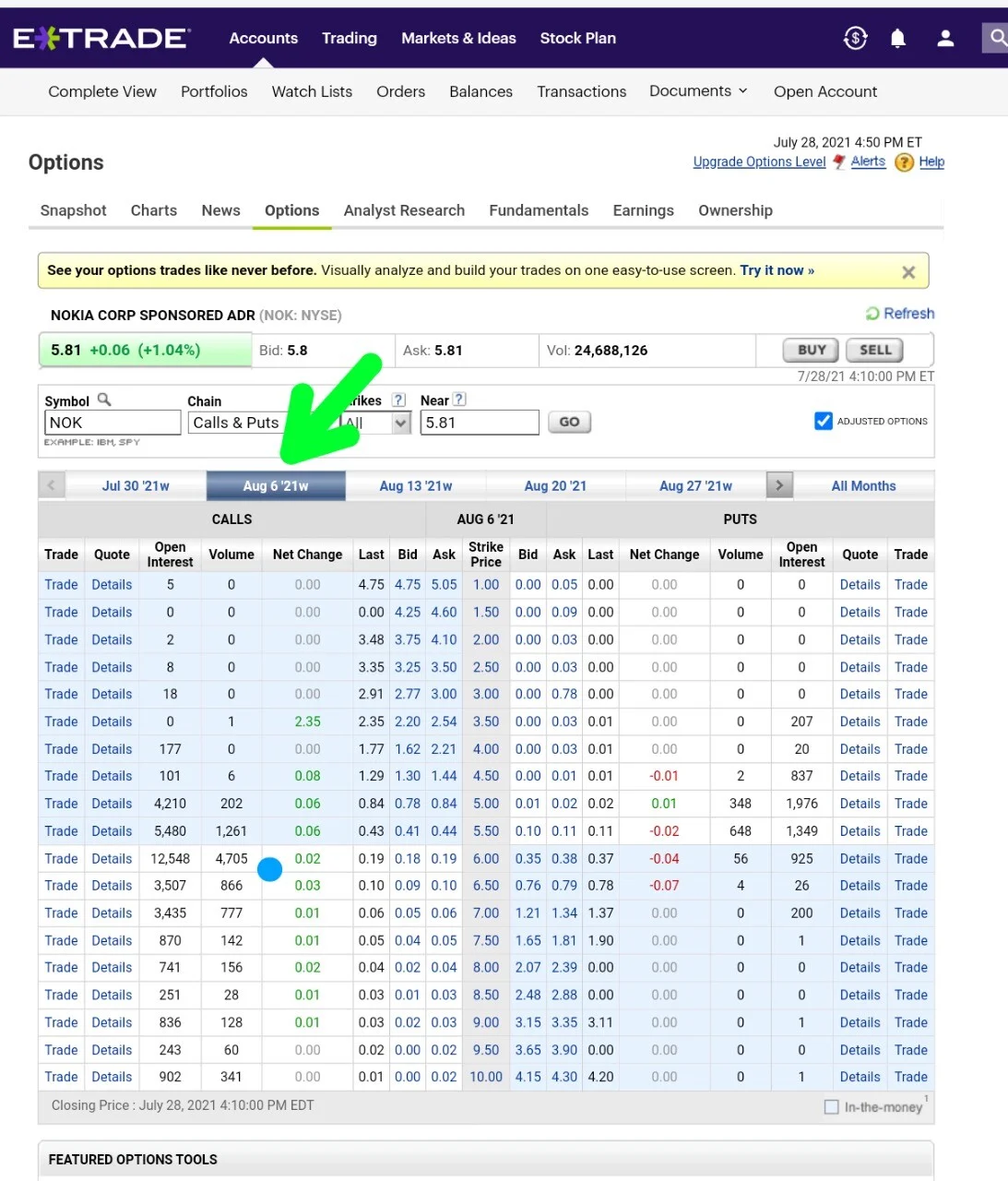Uncheck the Adjusted Options checkbox
This screenshot has height=1181, width=1008.
point(824,421)
